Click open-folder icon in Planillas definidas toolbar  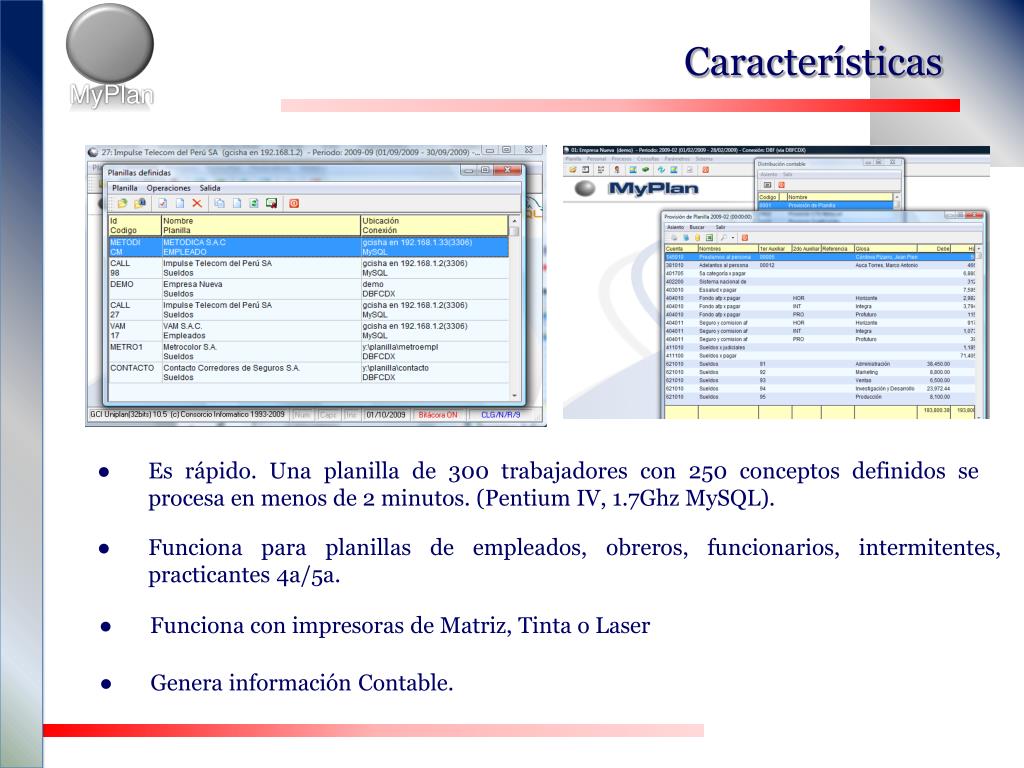(x=122, y=203)
